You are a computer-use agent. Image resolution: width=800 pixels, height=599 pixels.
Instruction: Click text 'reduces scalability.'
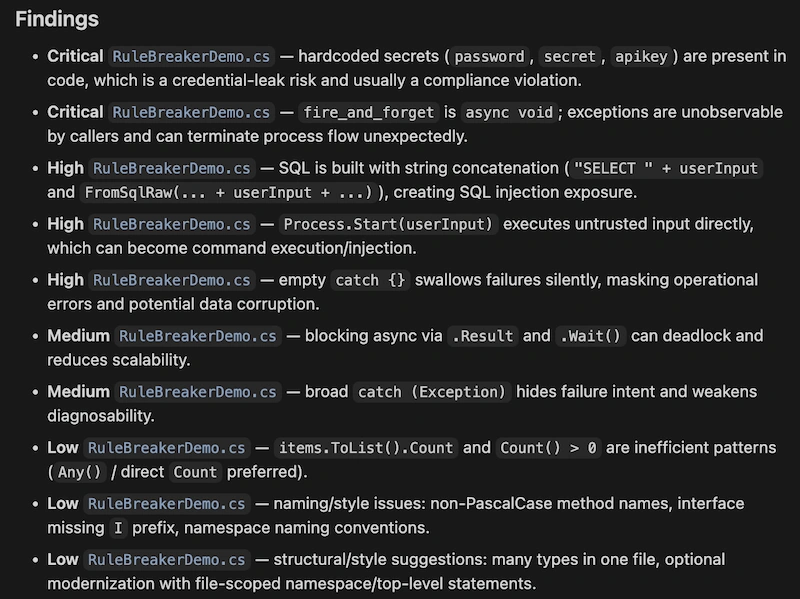118,360
